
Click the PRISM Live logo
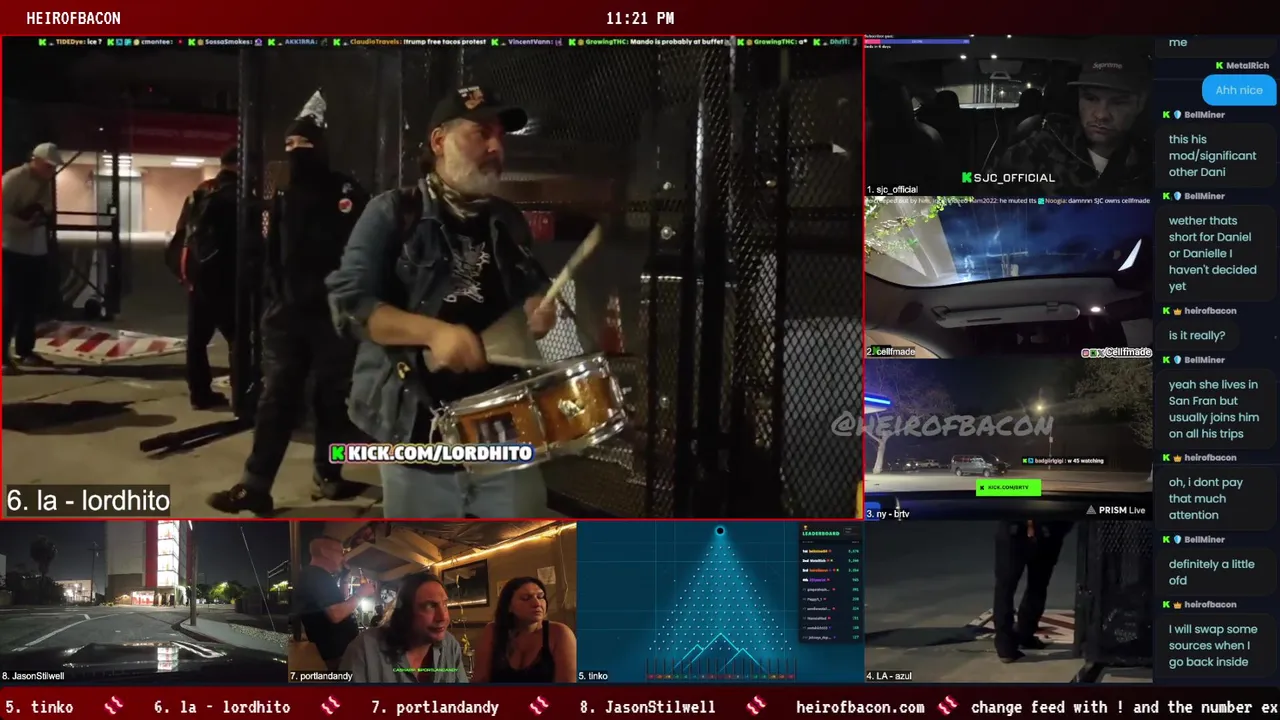(x=1091, y=510)
